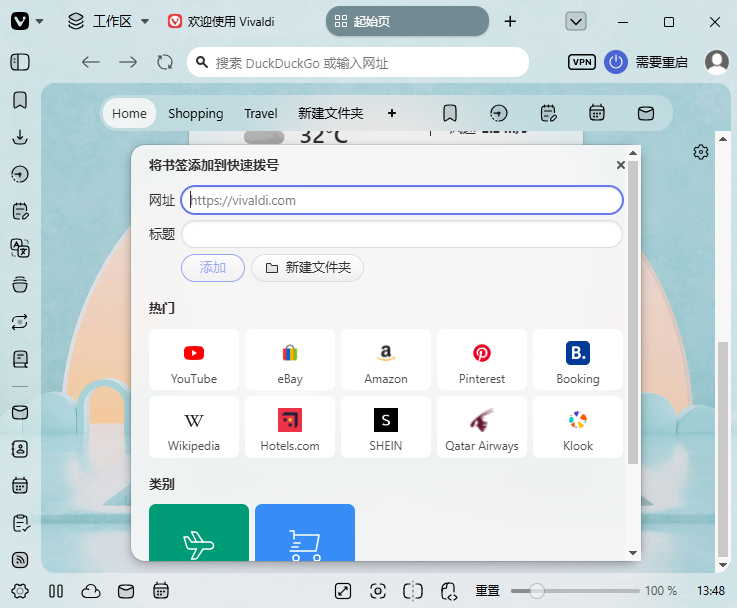
Task: Open the user profile avatar
Action: pos(717,62)
